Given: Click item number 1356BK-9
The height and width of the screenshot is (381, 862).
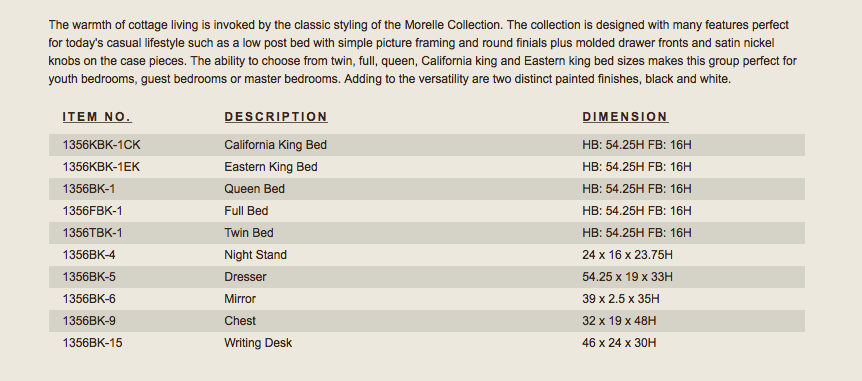Looking at the screenshot, I should click(89, 321).
